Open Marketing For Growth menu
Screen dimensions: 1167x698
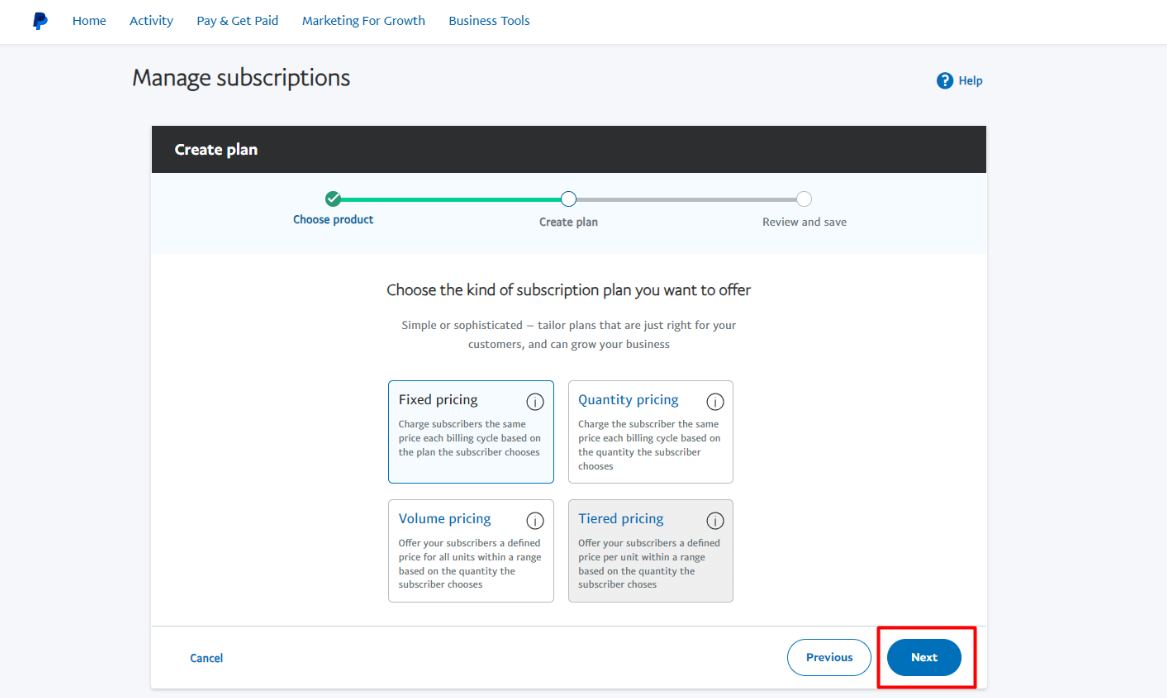click(x=363, y=21)
